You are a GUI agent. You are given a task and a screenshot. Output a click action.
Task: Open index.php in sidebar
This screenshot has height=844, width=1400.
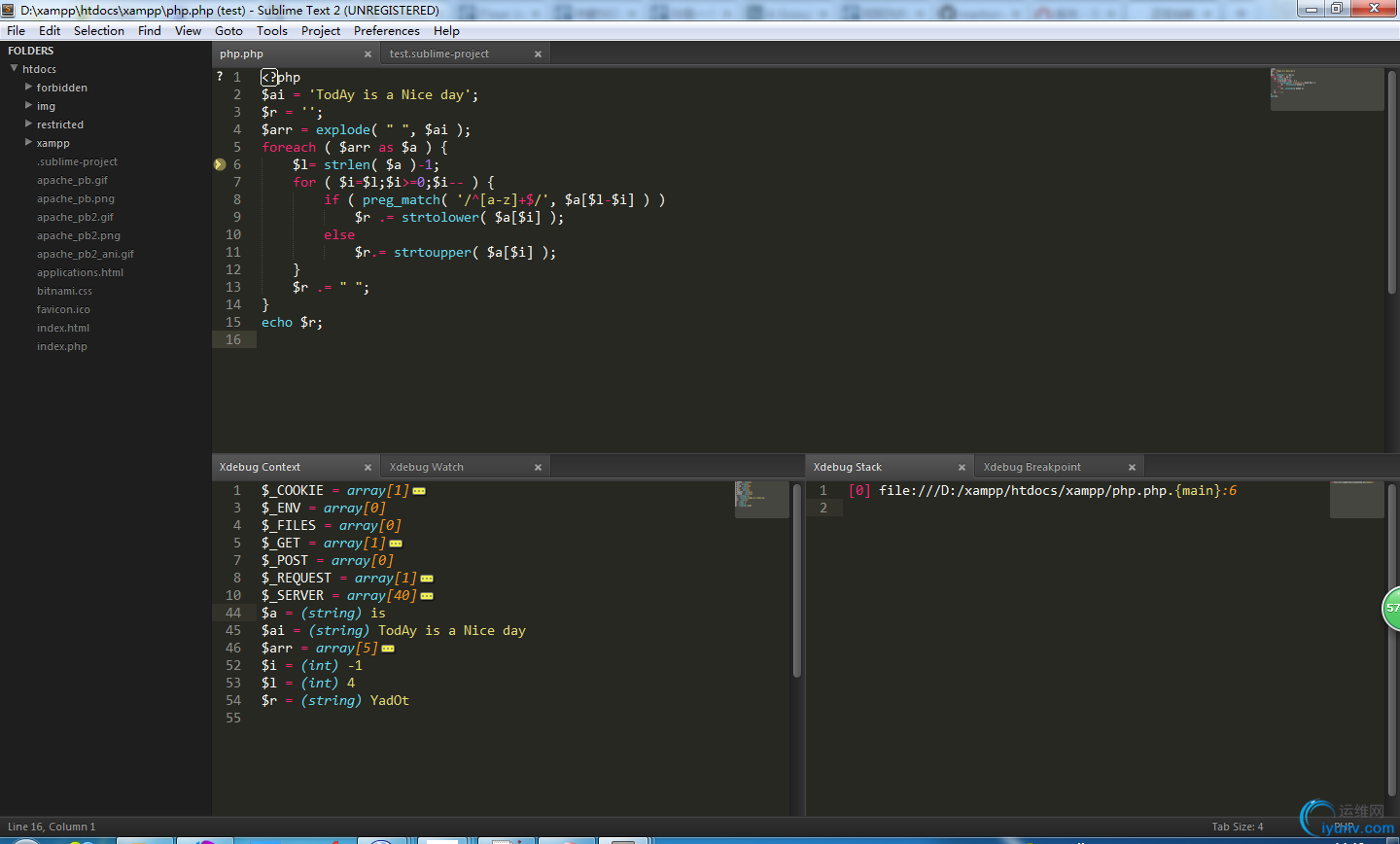pyautogui.click(x=62, y=346)
